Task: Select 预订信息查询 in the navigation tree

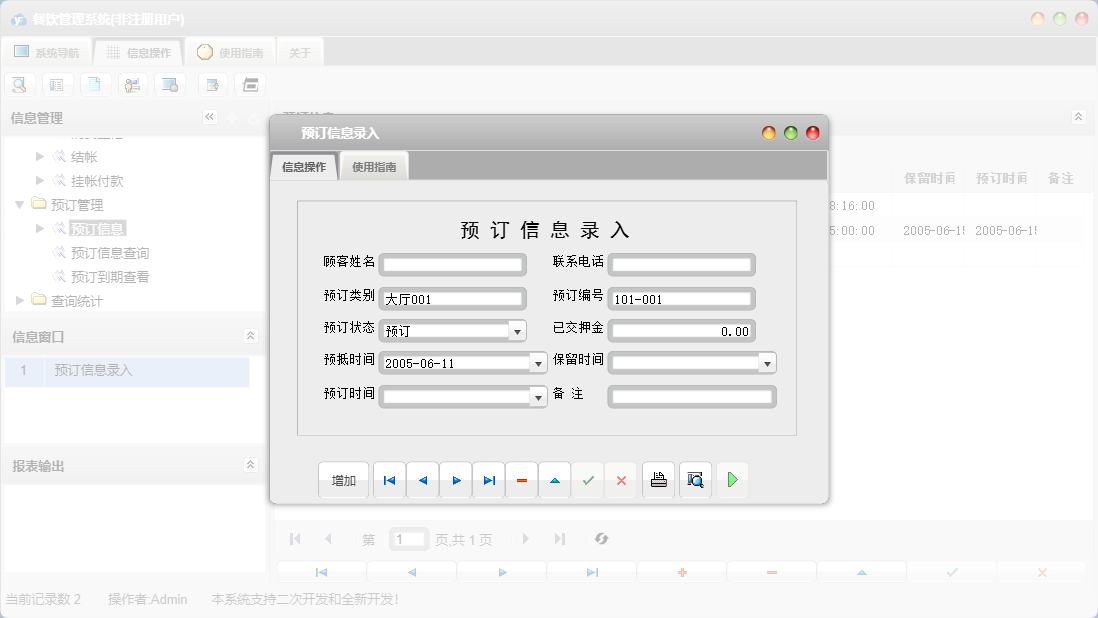Action: [110, 252]
